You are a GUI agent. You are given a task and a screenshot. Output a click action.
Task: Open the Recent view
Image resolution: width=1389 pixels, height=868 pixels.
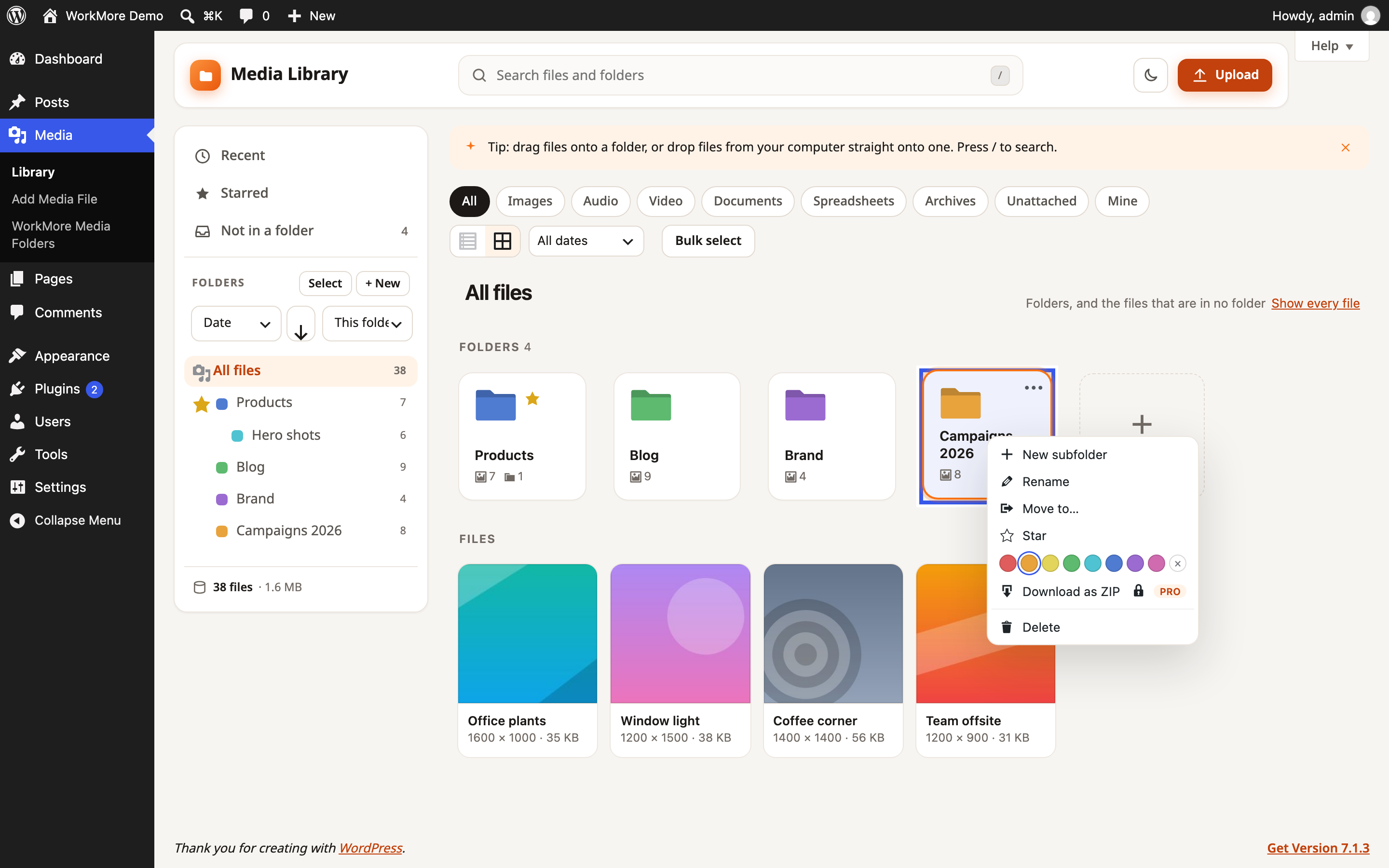[301, 156]
